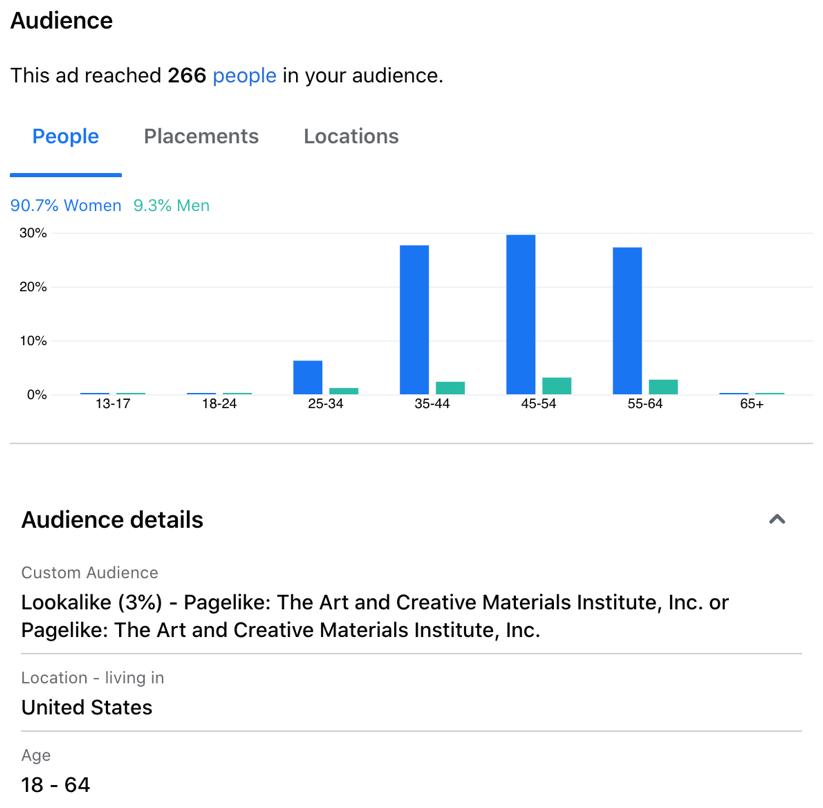Click the women bar for 45-54
This screenshot has height=808, width=823.
[520, 315]
